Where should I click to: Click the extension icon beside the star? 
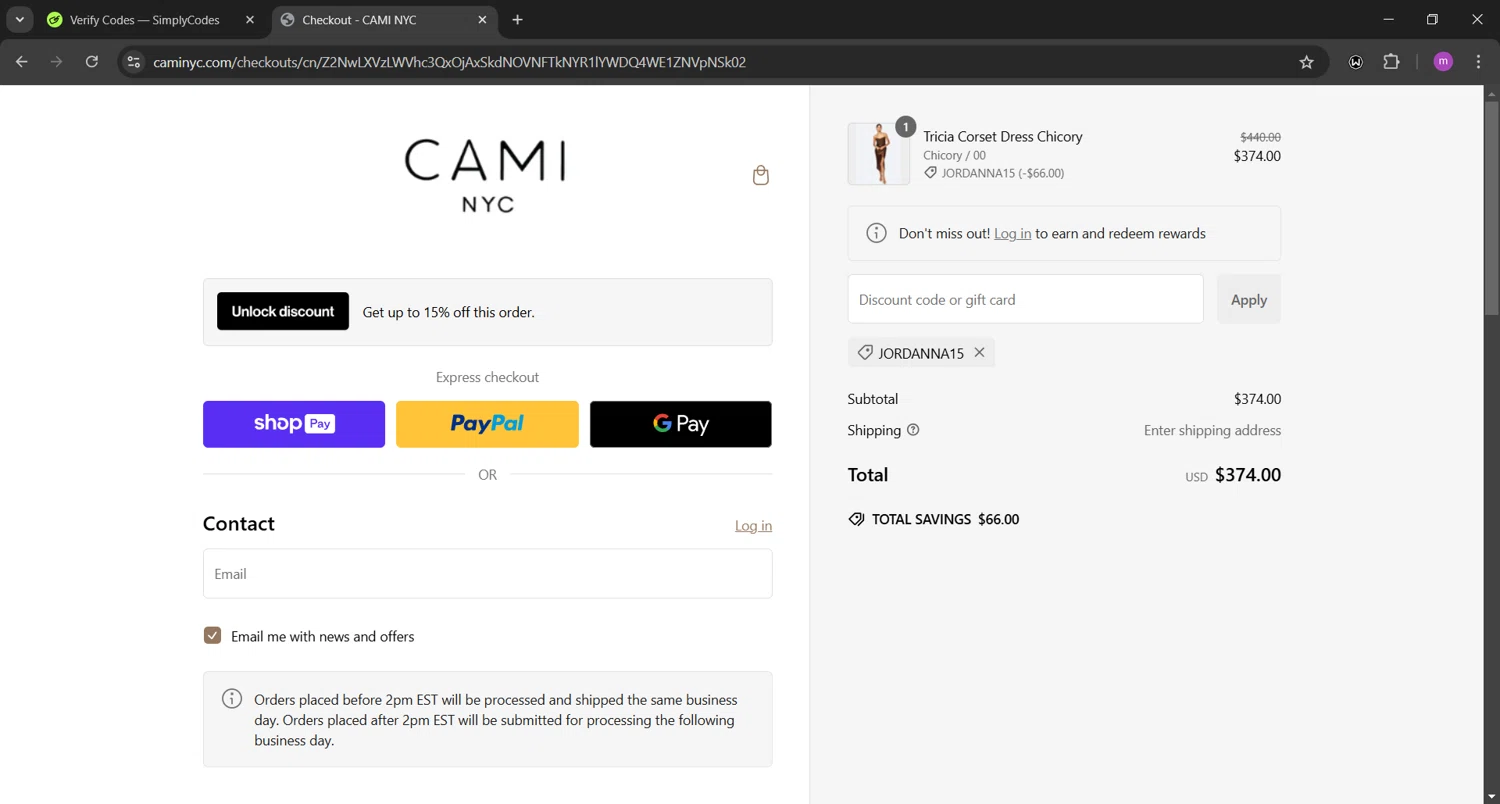[x=1356, y=62]
